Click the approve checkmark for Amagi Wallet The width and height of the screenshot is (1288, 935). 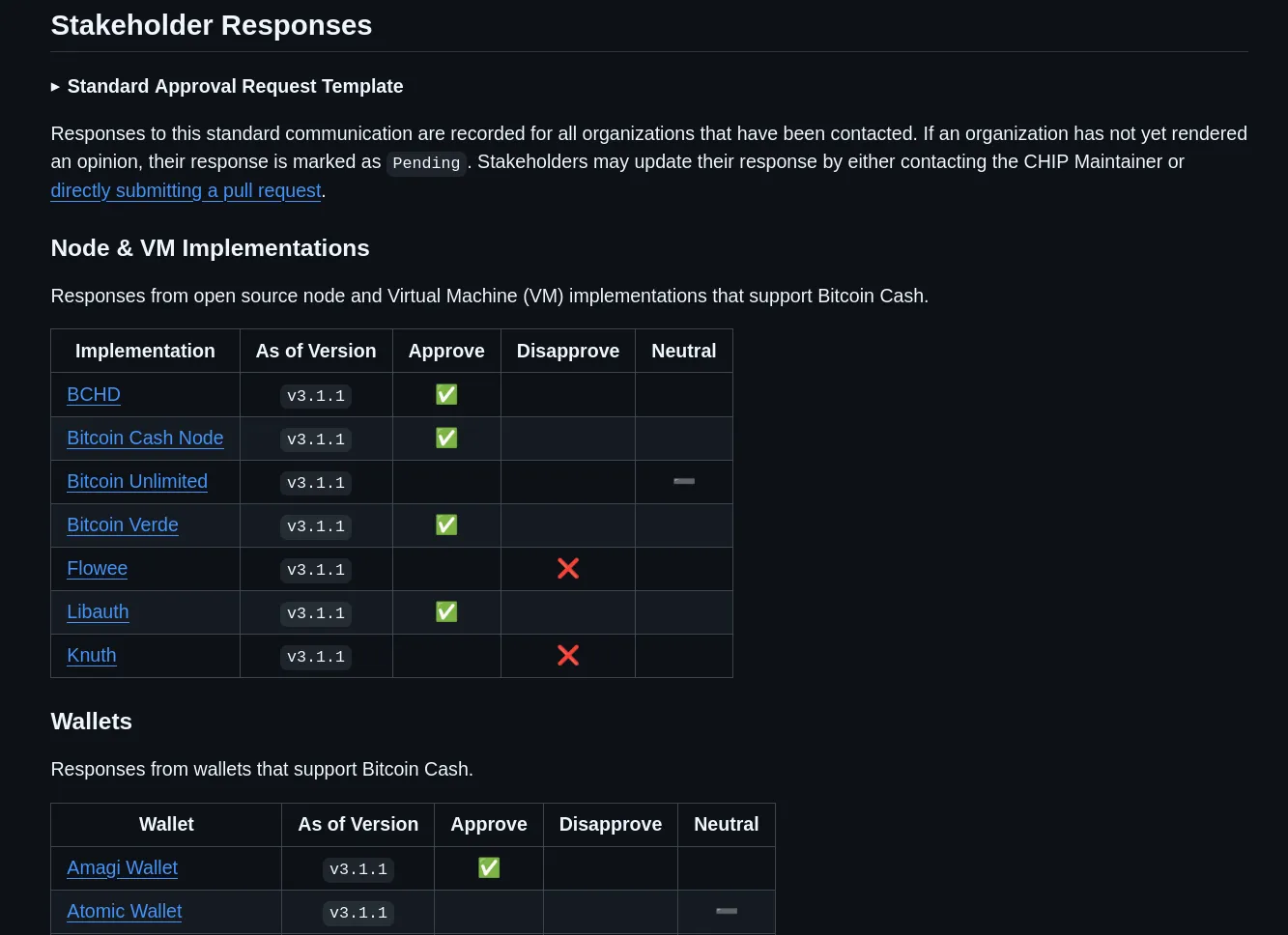[489, 867]
